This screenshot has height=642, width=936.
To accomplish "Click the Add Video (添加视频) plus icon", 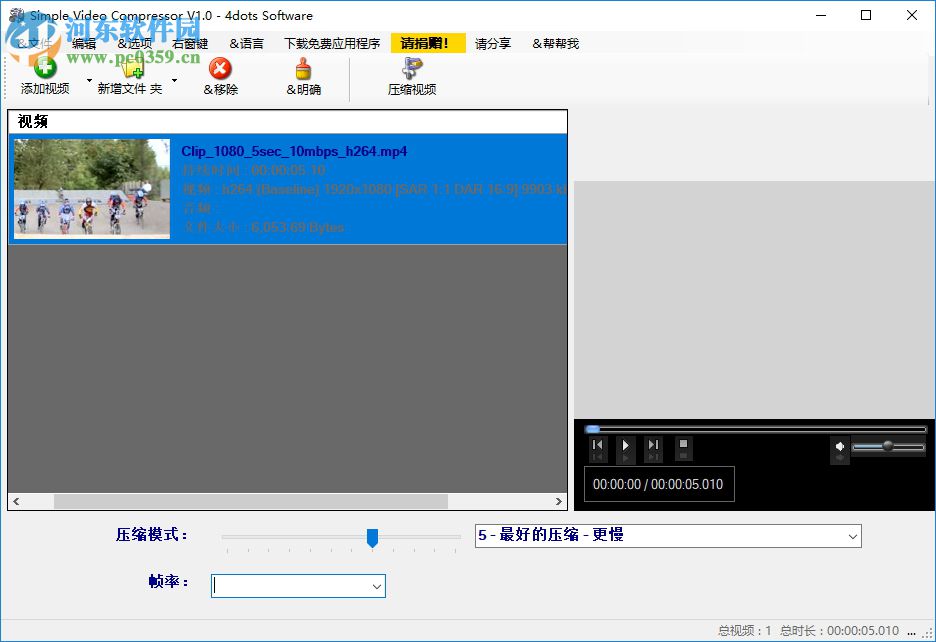I will tap(45, 66).
